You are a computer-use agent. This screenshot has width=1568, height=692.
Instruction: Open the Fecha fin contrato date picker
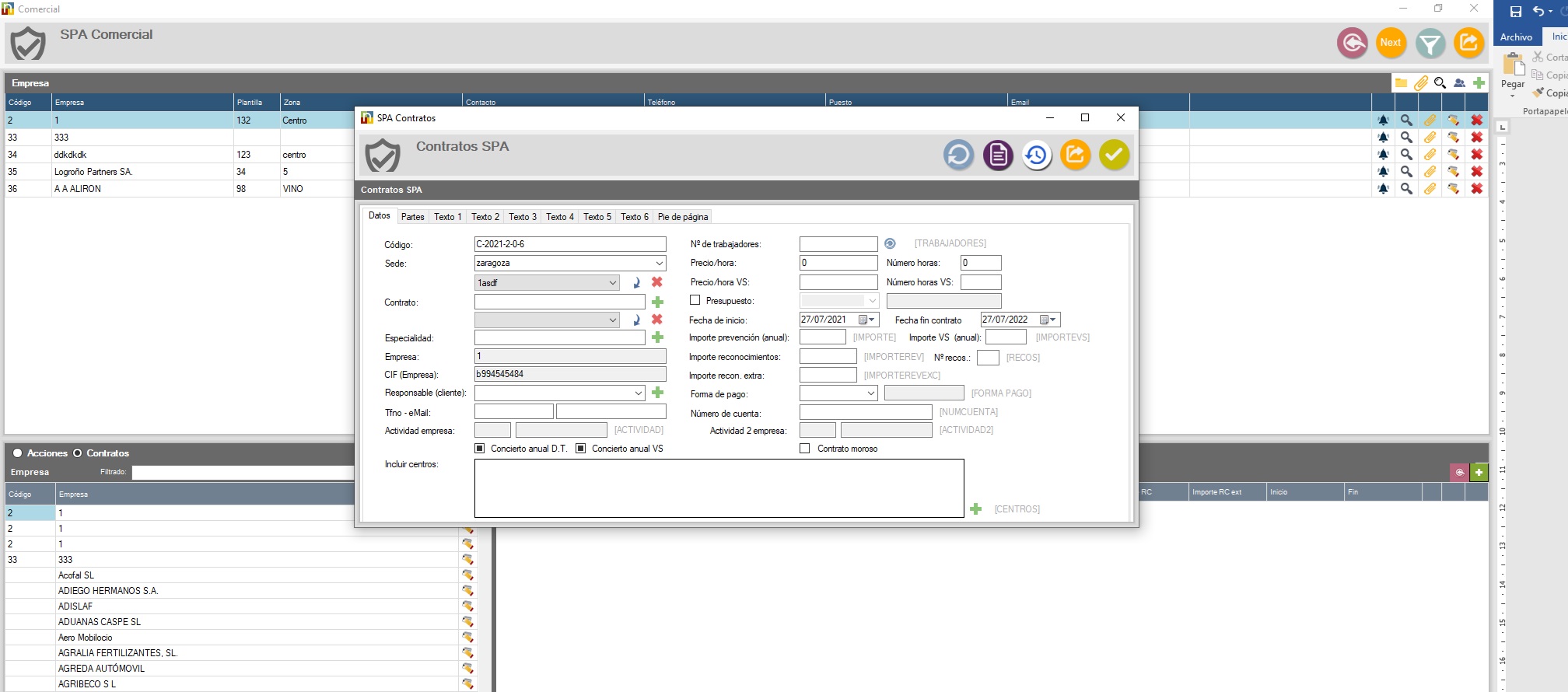pos(1048,320)
